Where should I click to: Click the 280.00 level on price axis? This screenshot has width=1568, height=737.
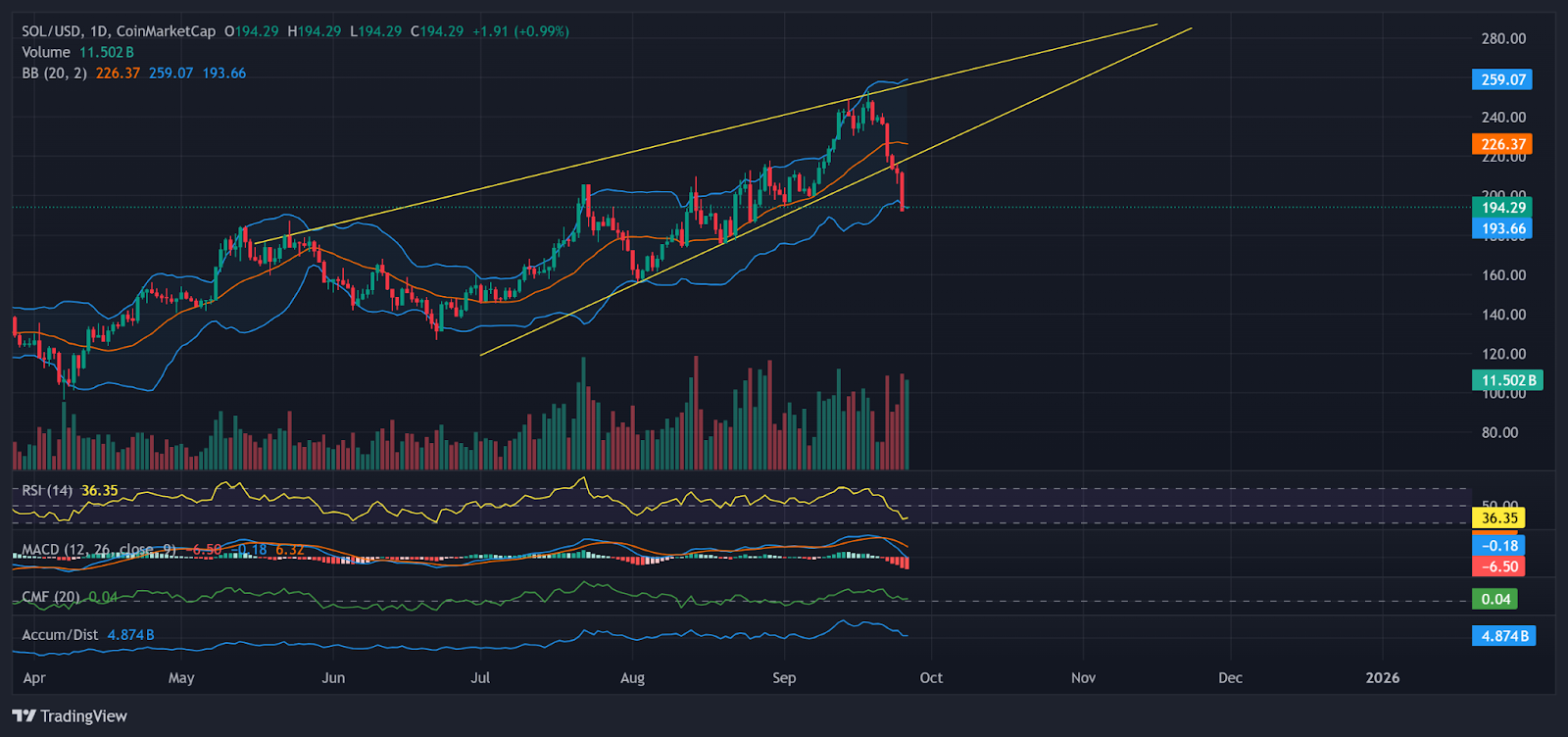click(1502, 39)
